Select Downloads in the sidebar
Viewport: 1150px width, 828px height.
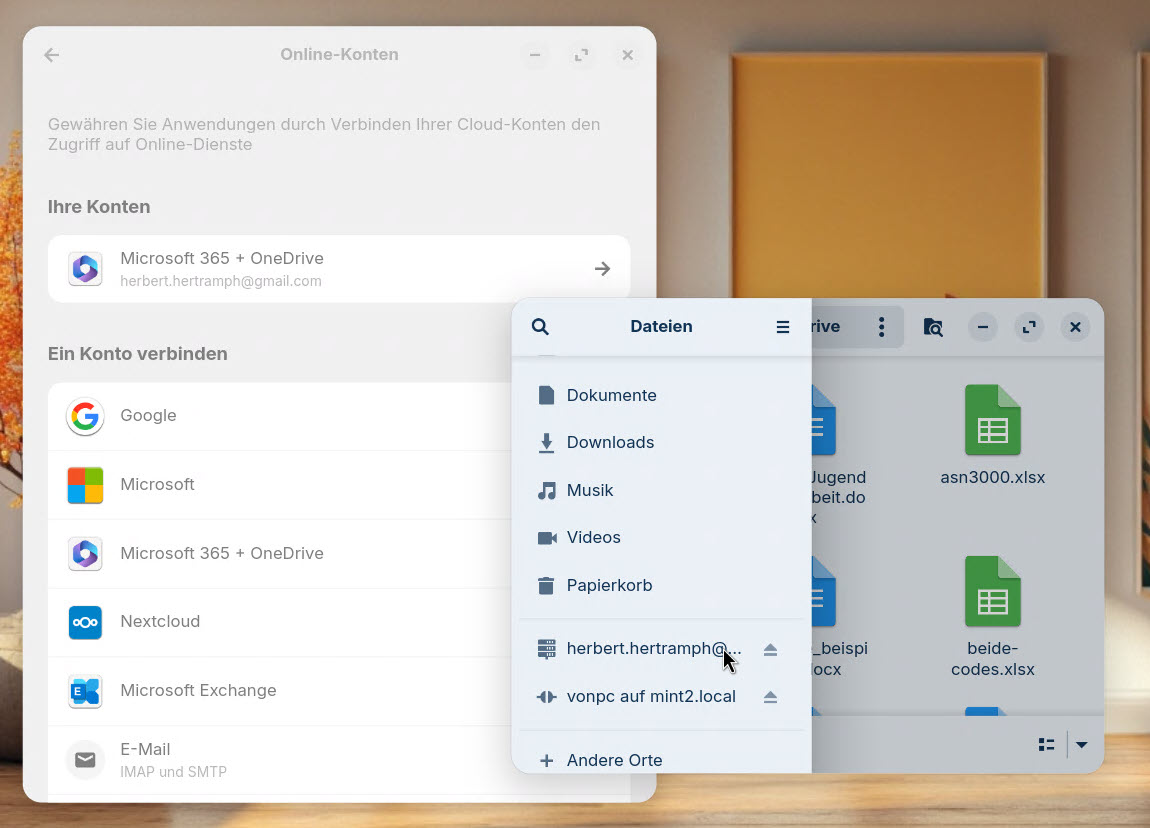pos(610,442)
